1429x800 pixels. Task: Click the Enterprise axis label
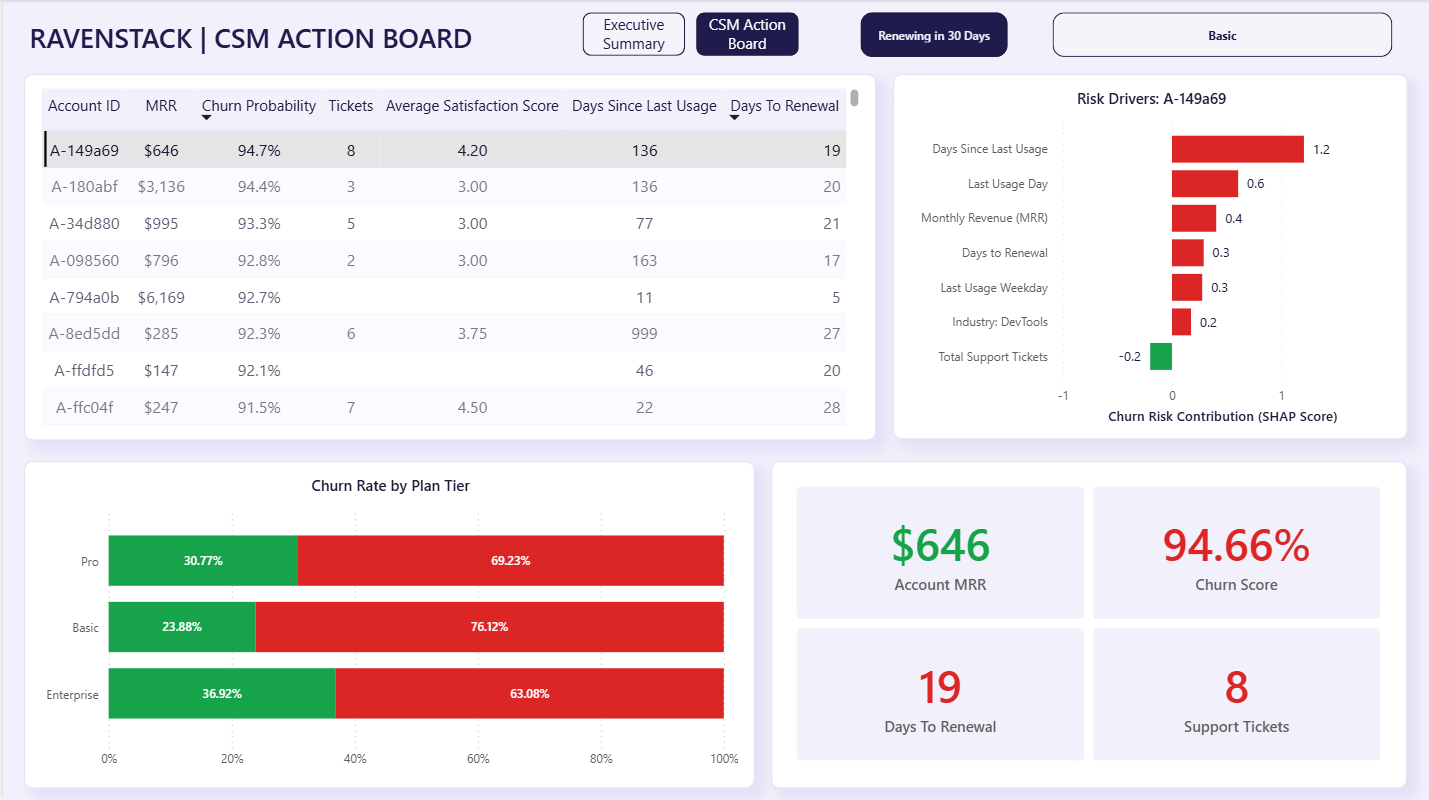click(x=73, y=694)
